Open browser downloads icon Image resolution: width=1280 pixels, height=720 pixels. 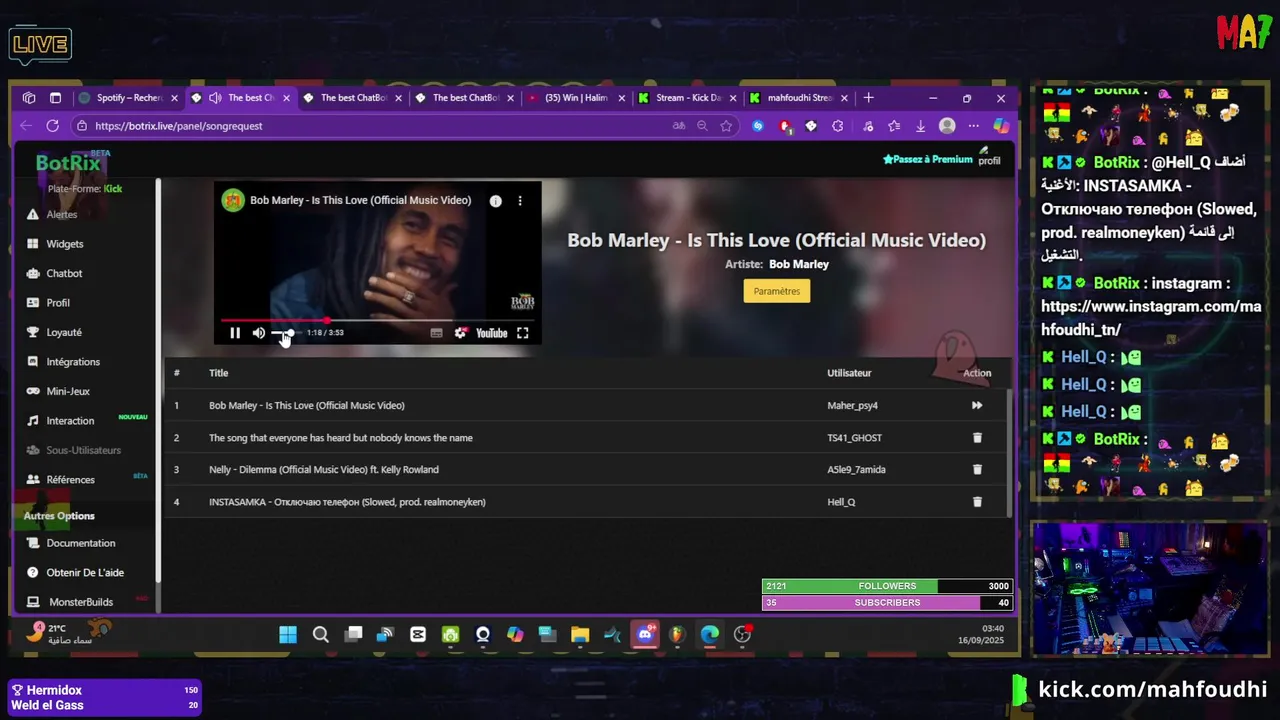coord(920,126)
